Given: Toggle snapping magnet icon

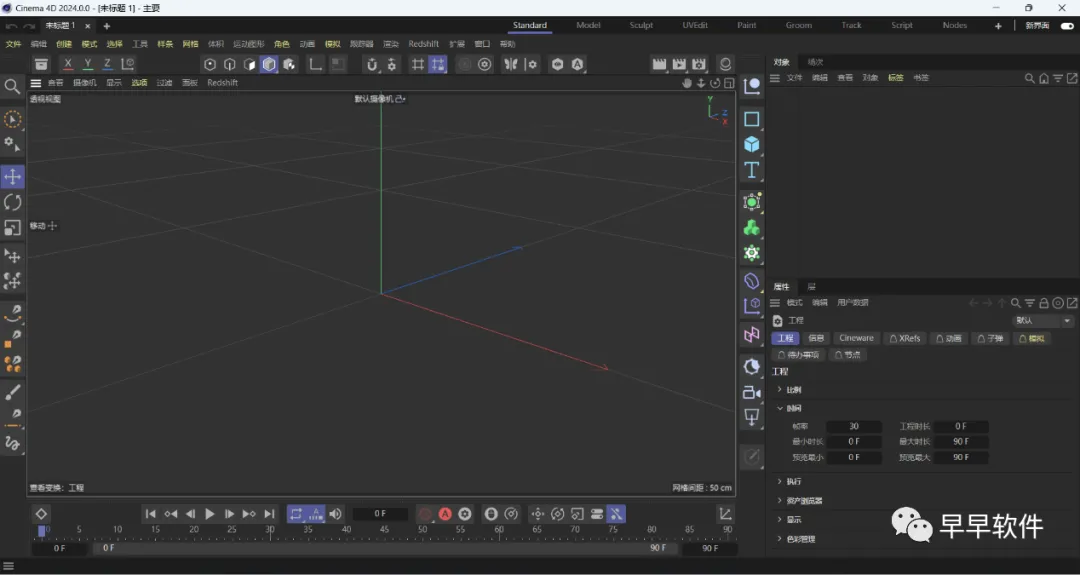Looking at the screenshot, I should coord(372,64).
